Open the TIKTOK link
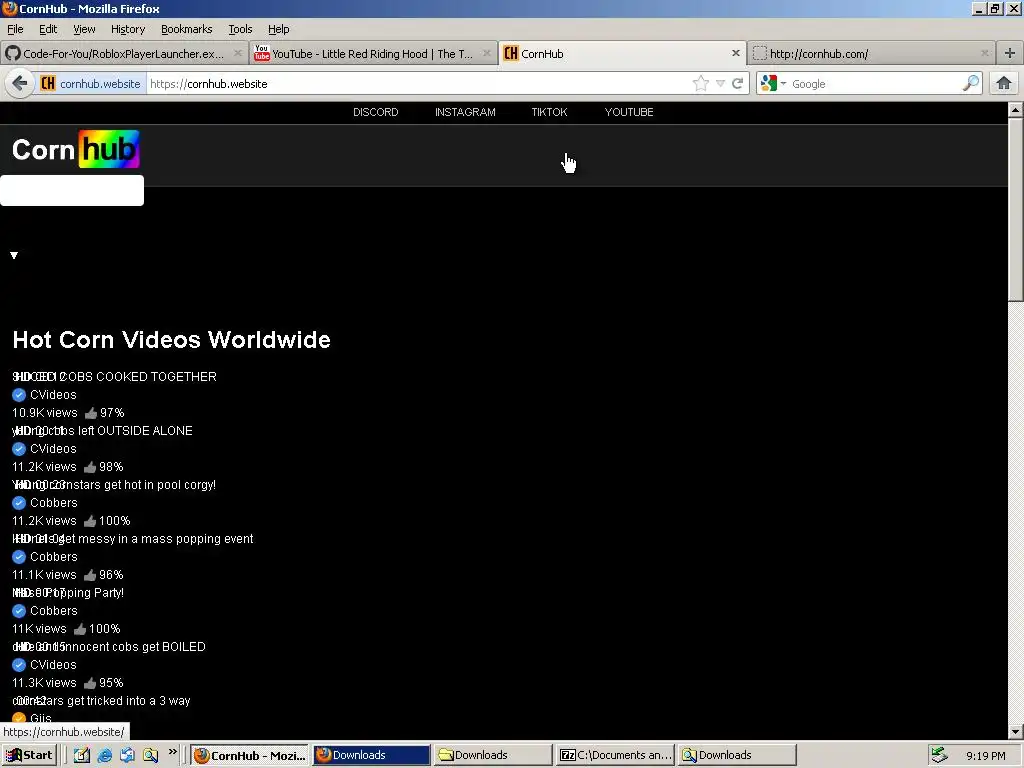 click(x=549, y=112)
